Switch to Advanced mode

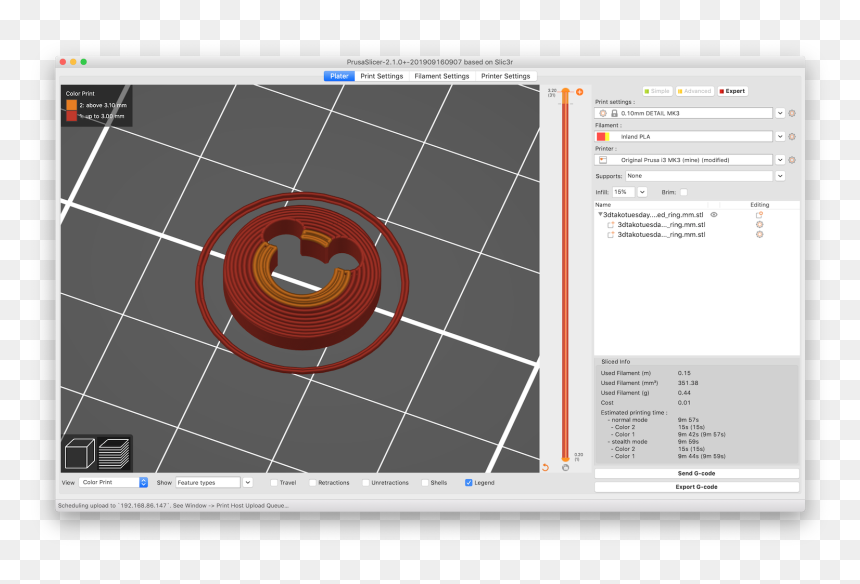click(694, 91)
